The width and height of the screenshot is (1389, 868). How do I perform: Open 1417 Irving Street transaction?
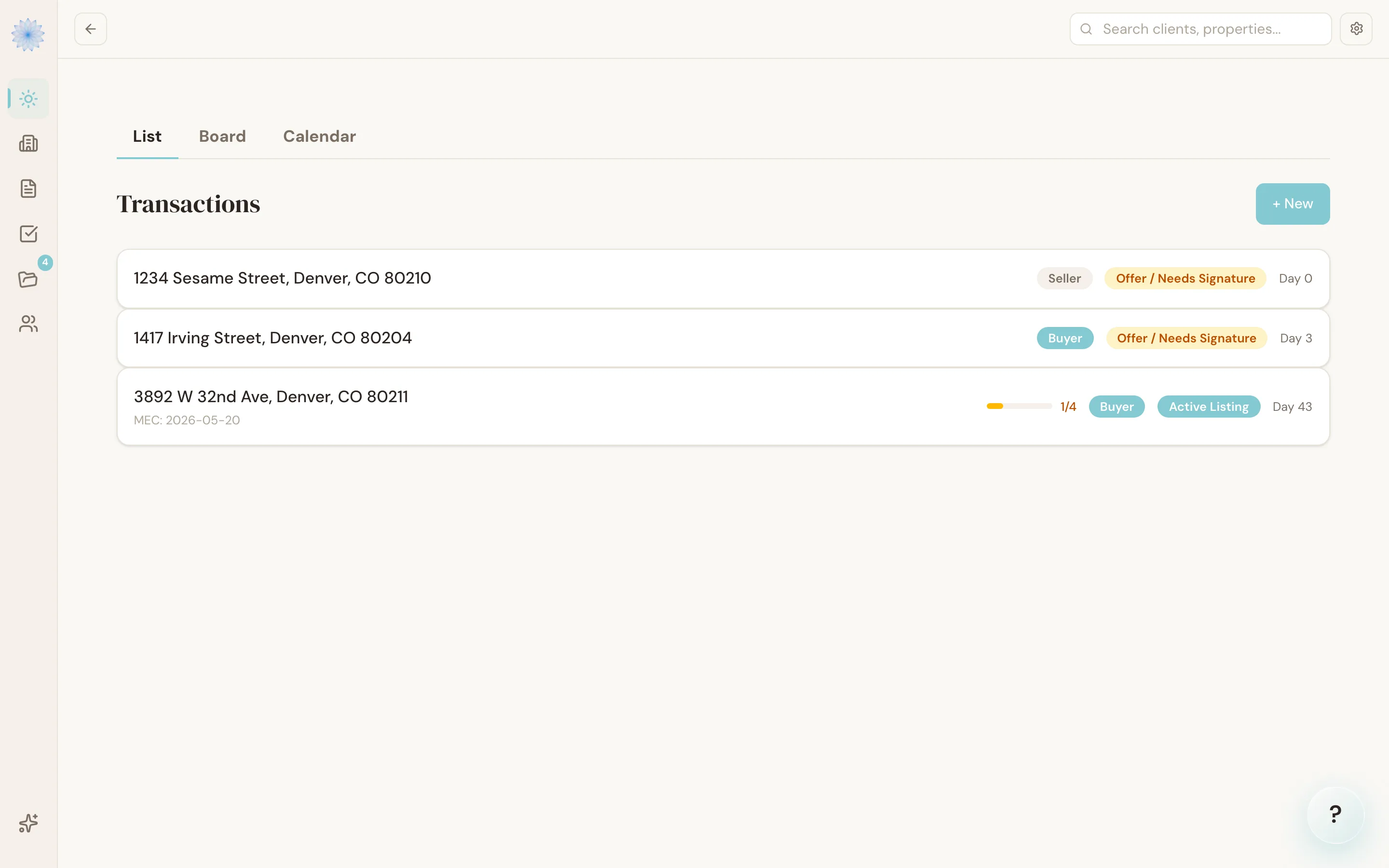click(x=723, y=338)
